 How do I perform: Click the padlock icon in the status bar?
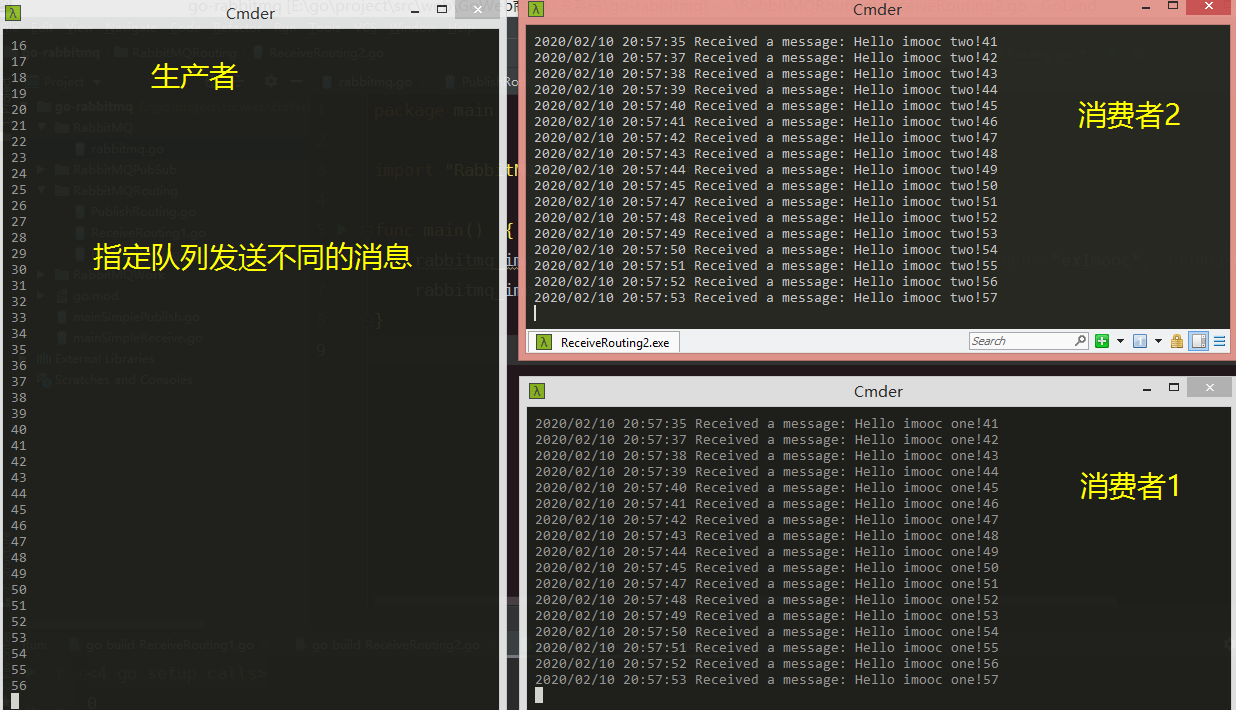tap(1177, 341)
